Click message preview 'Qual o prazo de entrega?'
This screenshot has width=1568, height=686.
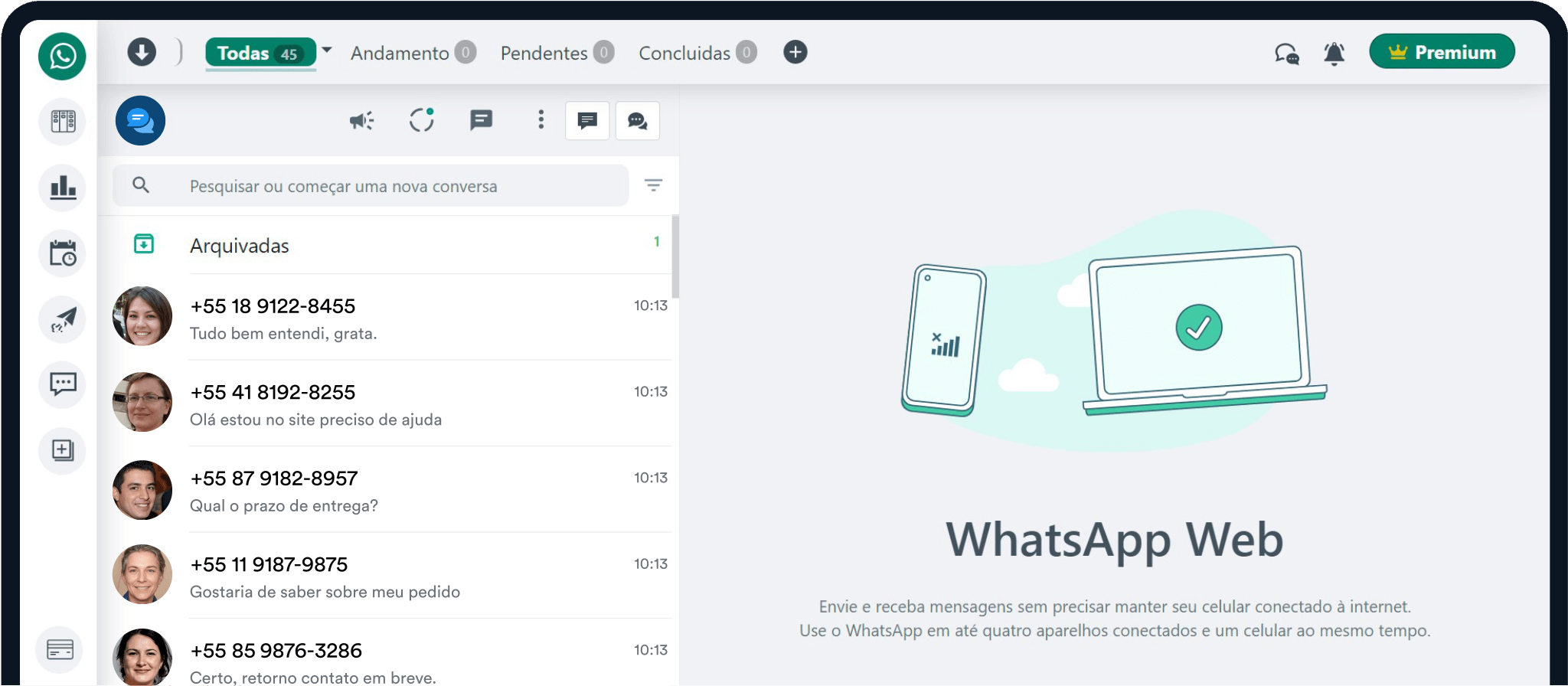pyautogui.click(x=284, y=506)
